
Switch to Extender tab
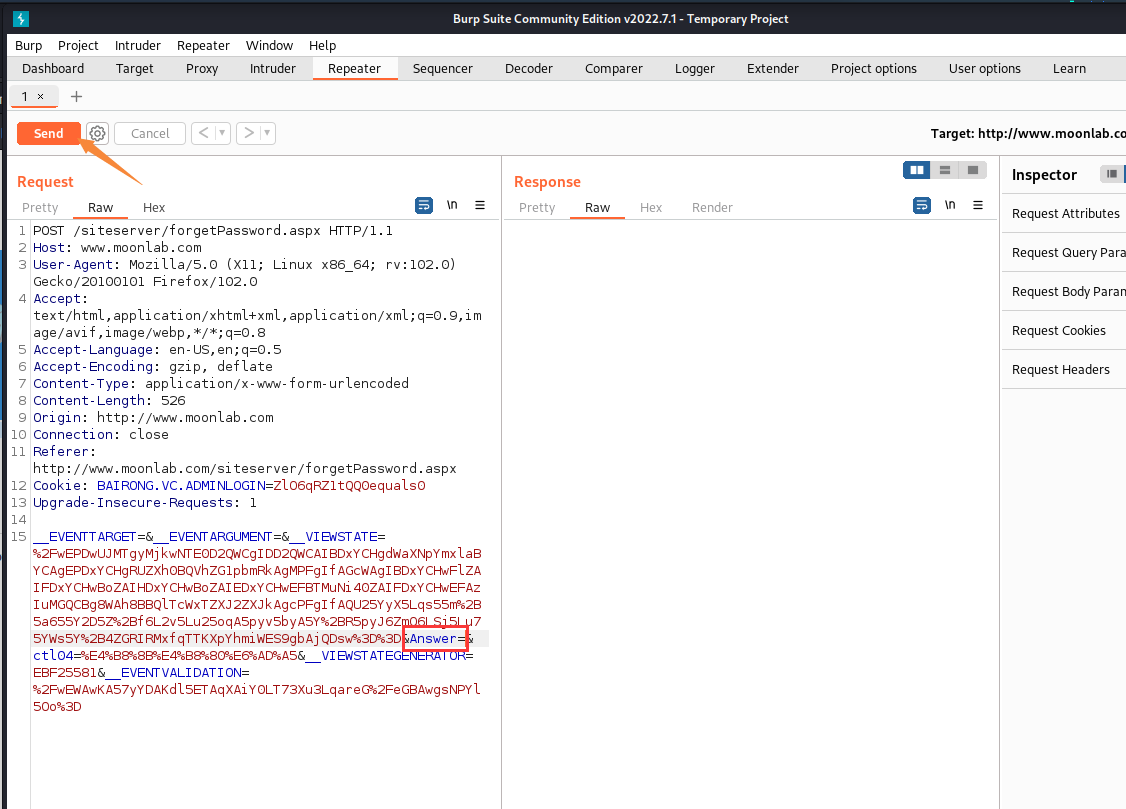point(773,68)
